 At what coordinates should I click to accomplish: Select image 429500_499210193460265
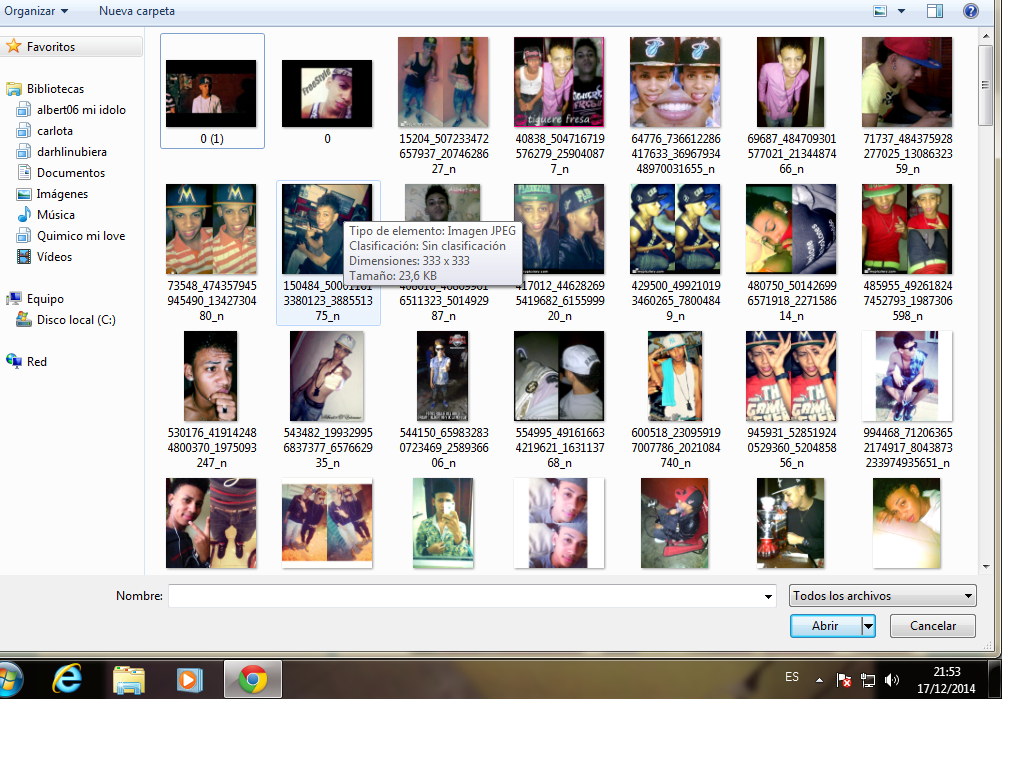click(x=675, y=229)
